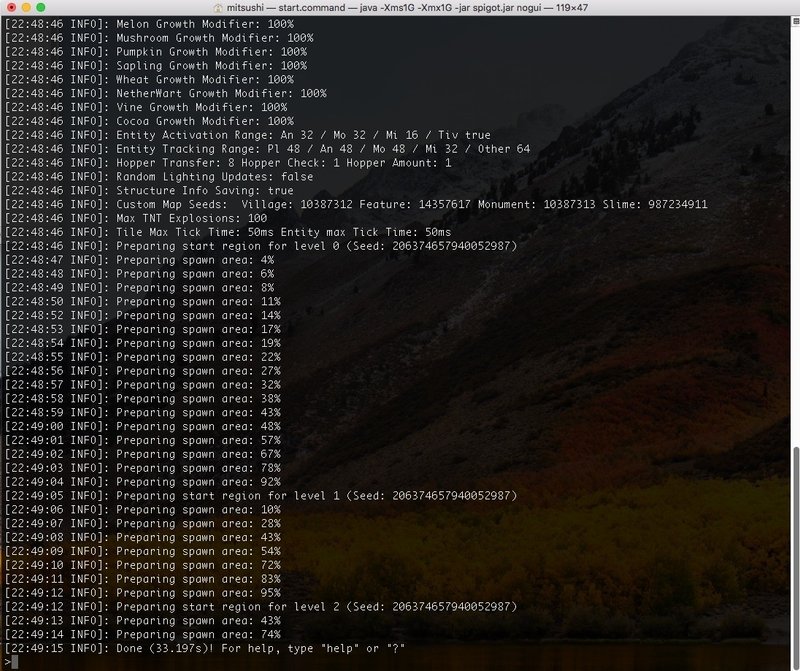Viewport: 800px width, 671px height.
Task: Click 'Preparing spawn area: 92%' line
Action: pos(143,482)
